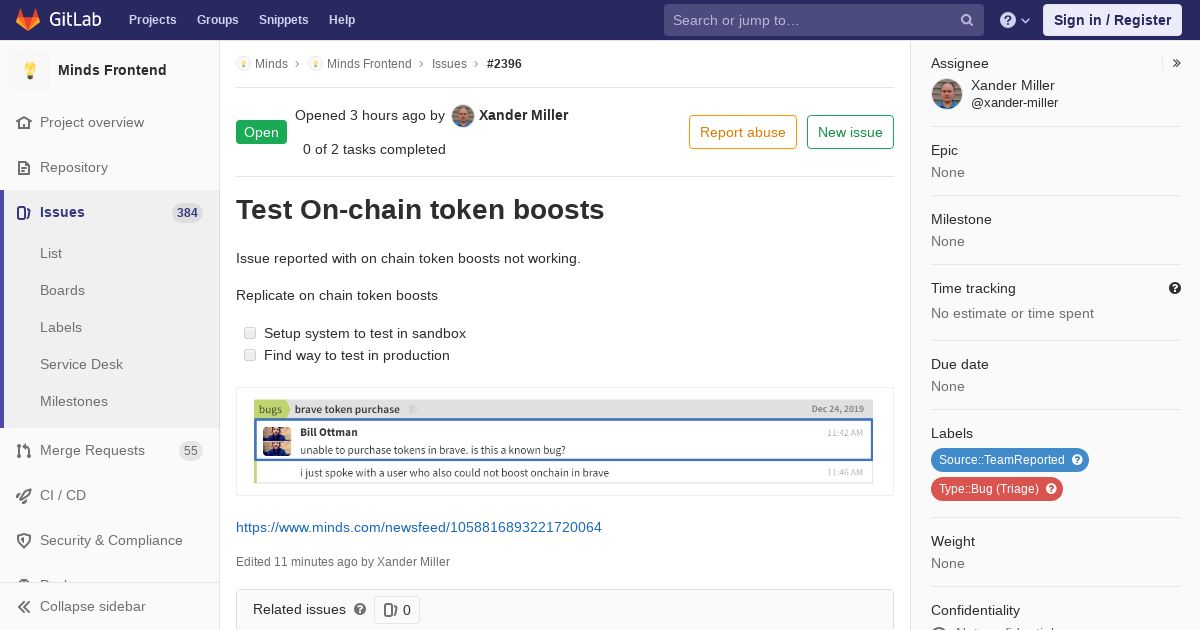The height and width of the screenshot is (630, 1200).
Task: Click the Minds Frontend project title
Action: point(112,70)
